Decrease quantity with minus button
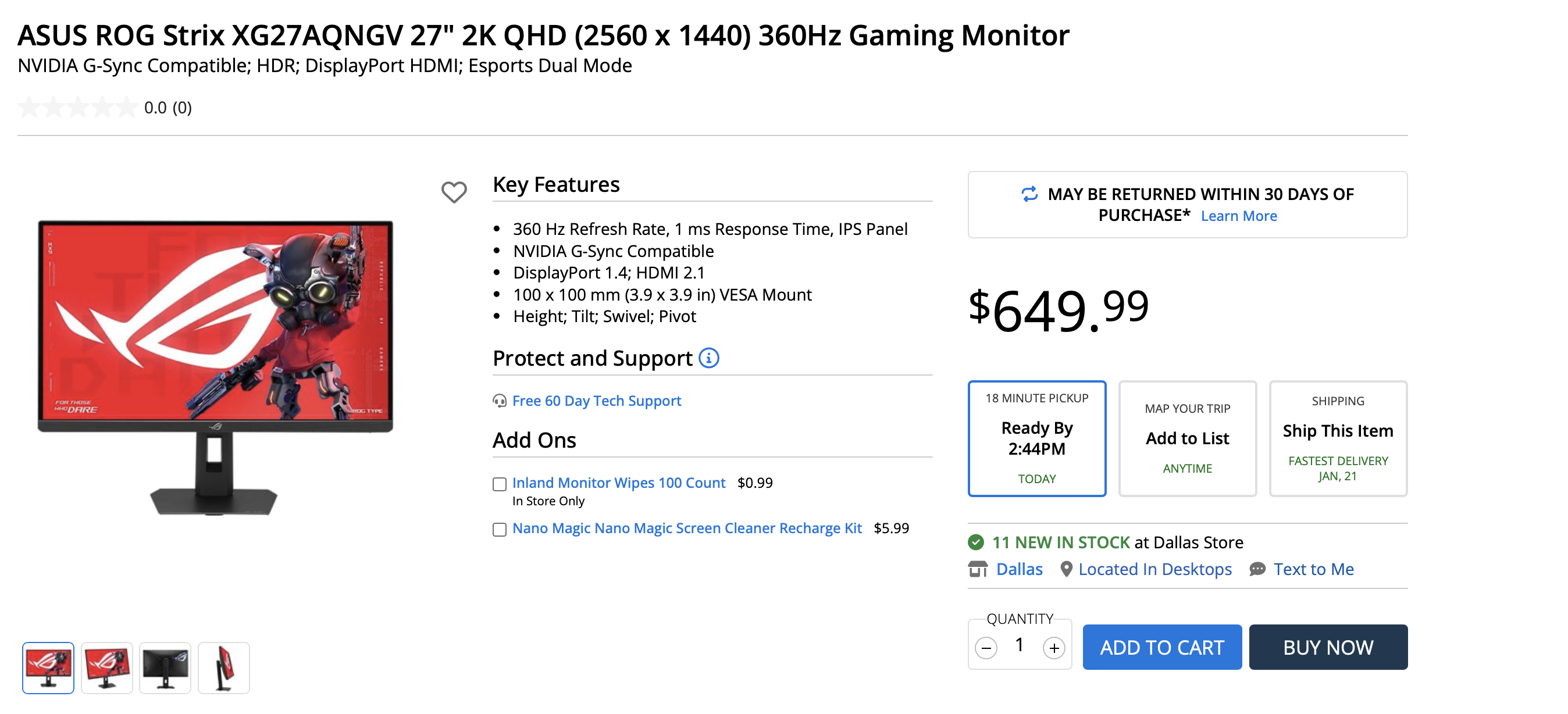Image resolution: width=1568 pixels, height=714 pixels. pos(985,648)
